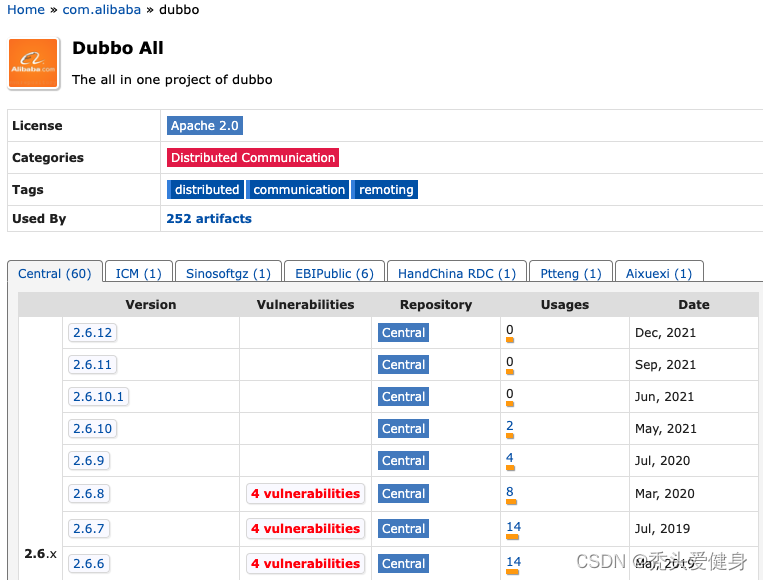Select the 'remoting' tag
763x580 pixels.
pyautogui.click(x=385, y=190)
